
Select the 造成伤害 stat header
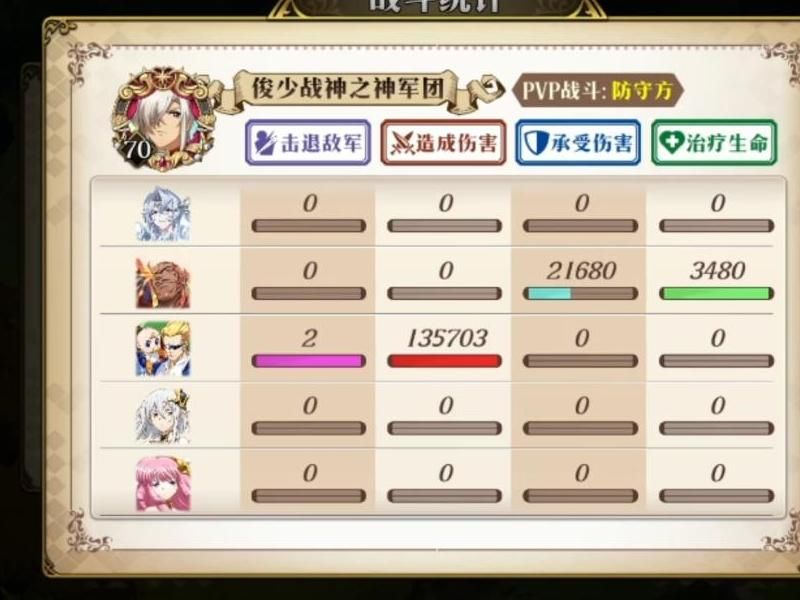pos(443,142)
